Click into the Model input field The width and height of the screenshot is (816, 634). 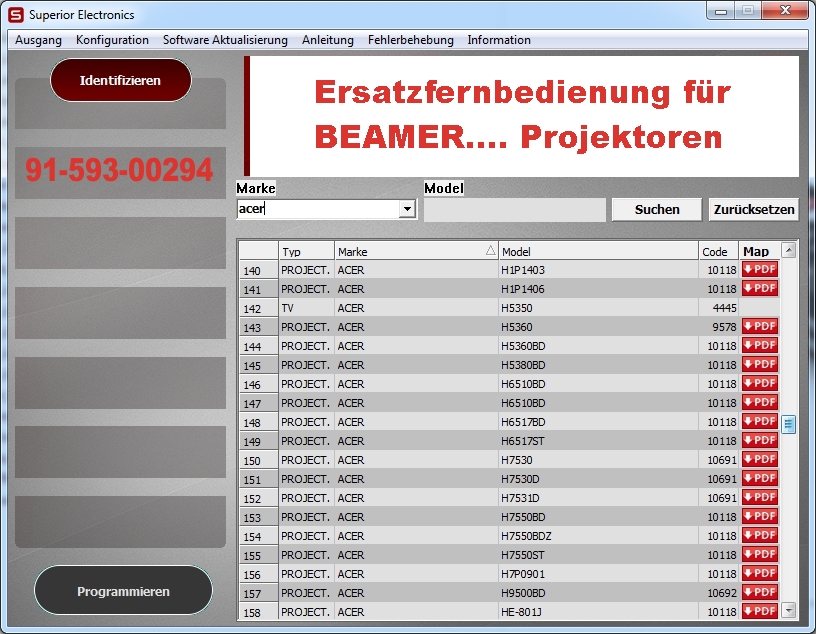(514, 209)
